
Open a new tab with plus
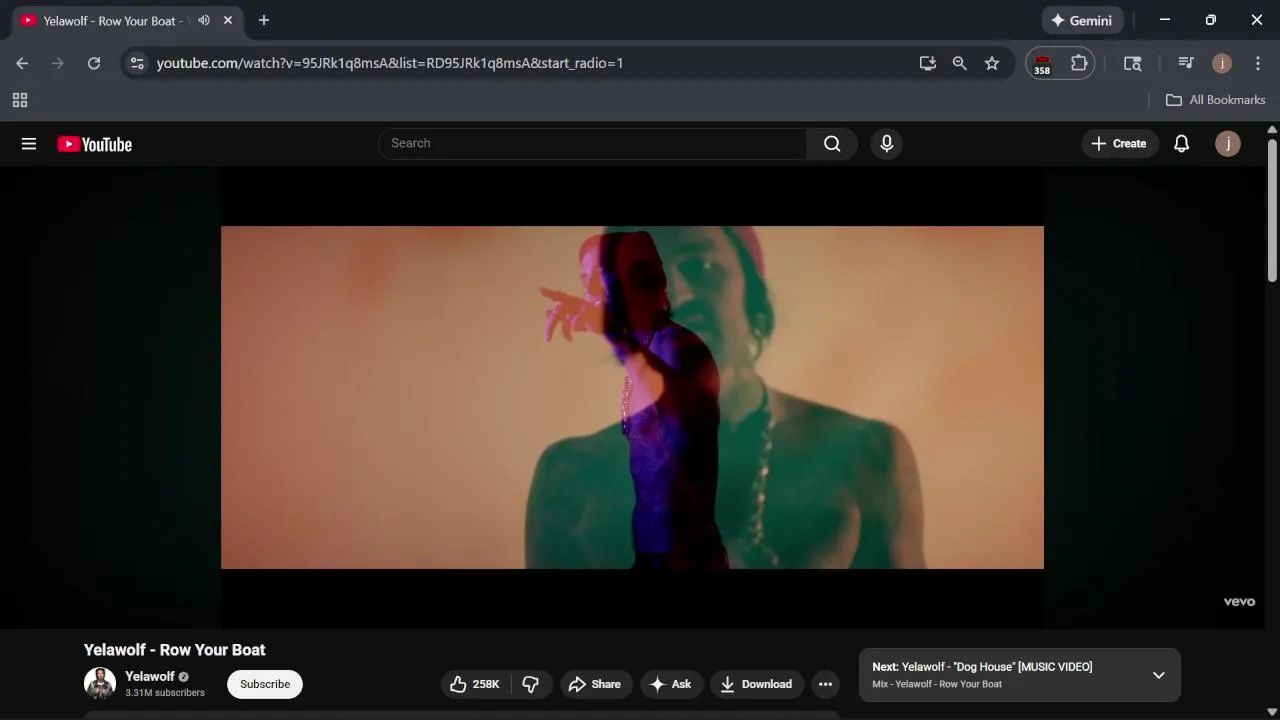pyautogui.click(x=264, y=20)
